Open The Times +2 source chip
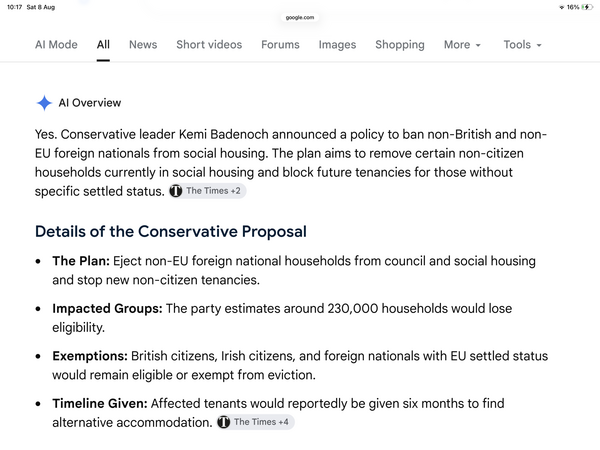The width and height of the screenshot is (600, 450). coord(207,191)
